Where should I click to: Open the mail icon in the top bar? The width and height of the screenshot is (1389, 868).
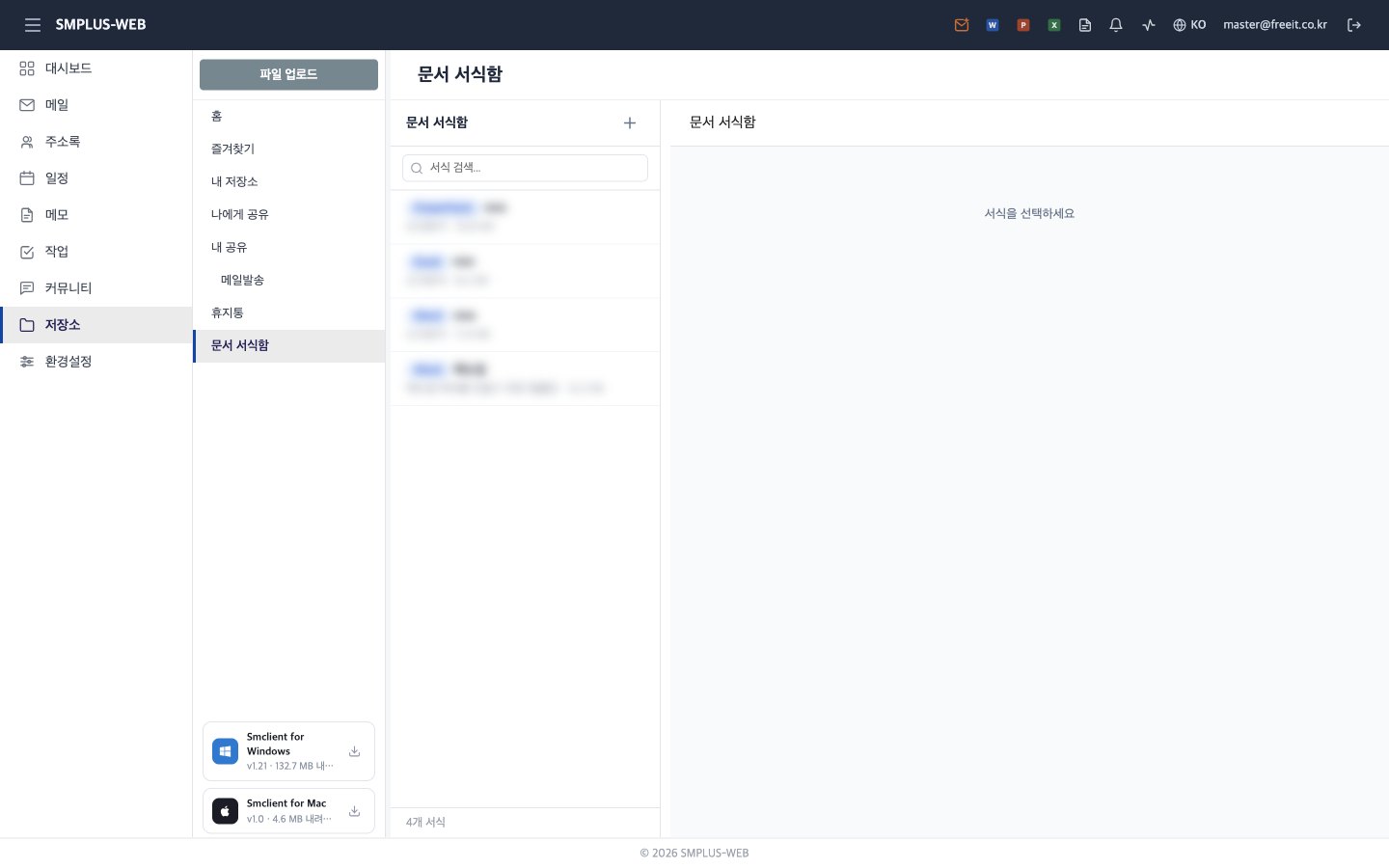click(x=962, y=25)
